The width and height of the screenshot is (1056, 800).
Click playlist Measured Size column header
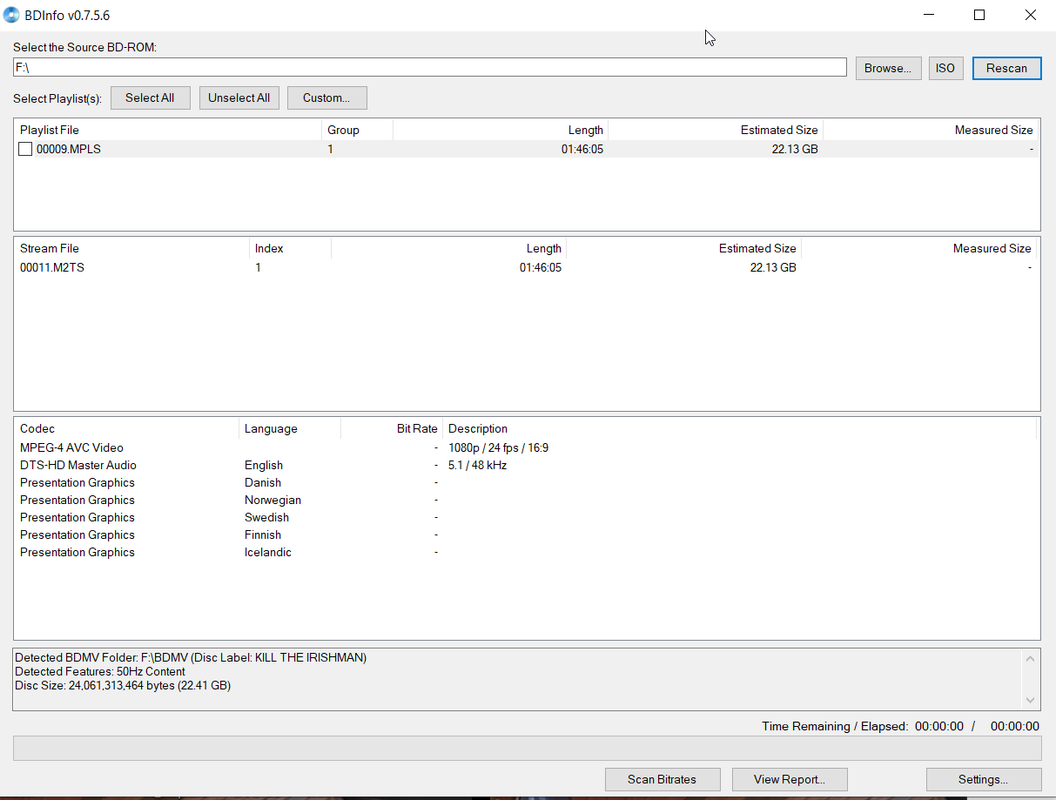931,130
